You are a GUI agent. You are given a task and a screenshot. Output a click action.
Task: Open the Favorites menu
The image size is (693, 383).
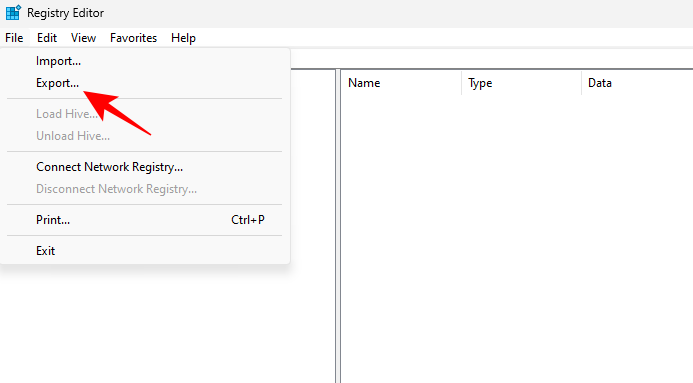133,38
